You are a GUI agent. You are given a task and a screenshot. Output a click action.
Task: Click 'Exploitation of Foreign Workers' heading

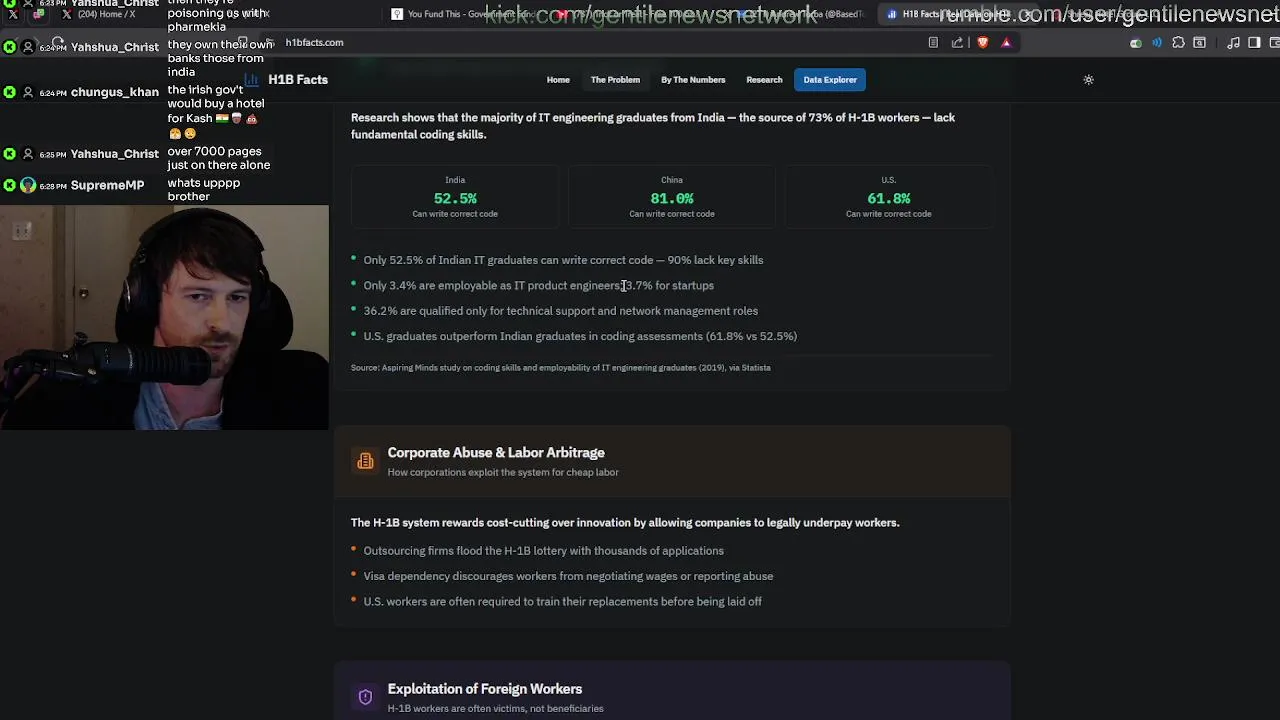pyautogui.click(x=485, y=689)
